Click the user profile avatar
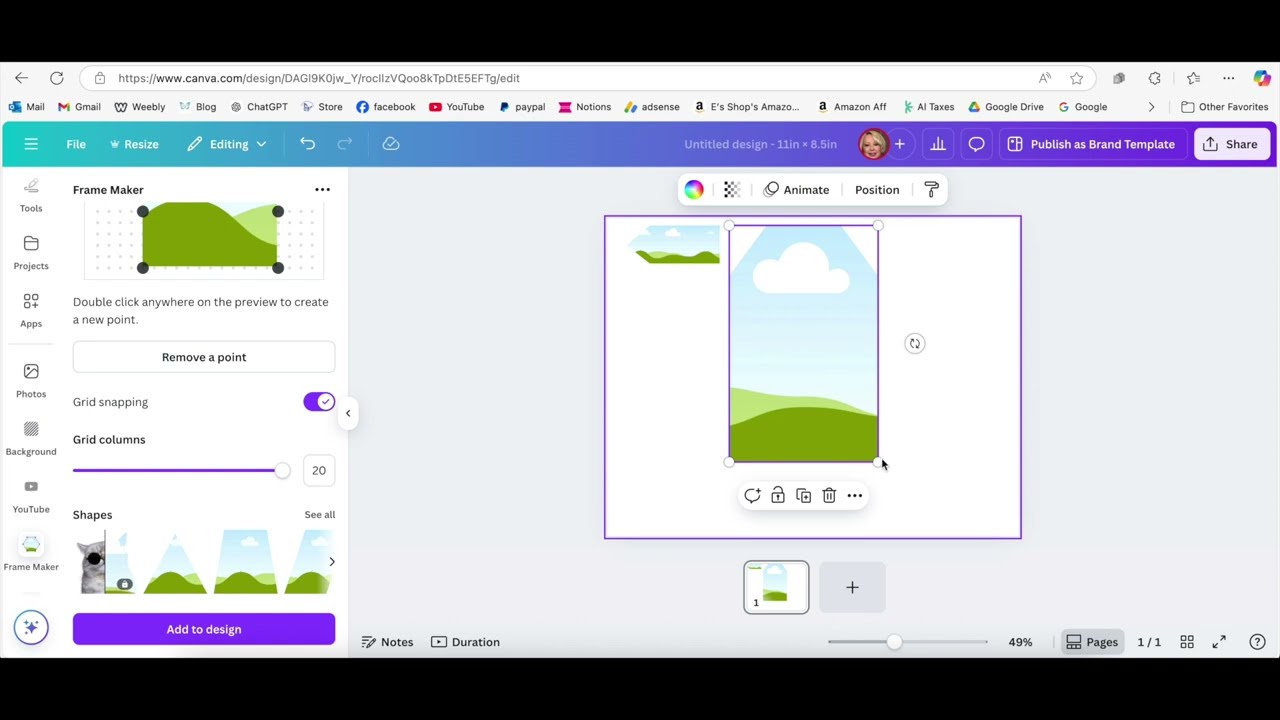The height and width of the screenshot is (720, 1280). pos(872,144)
